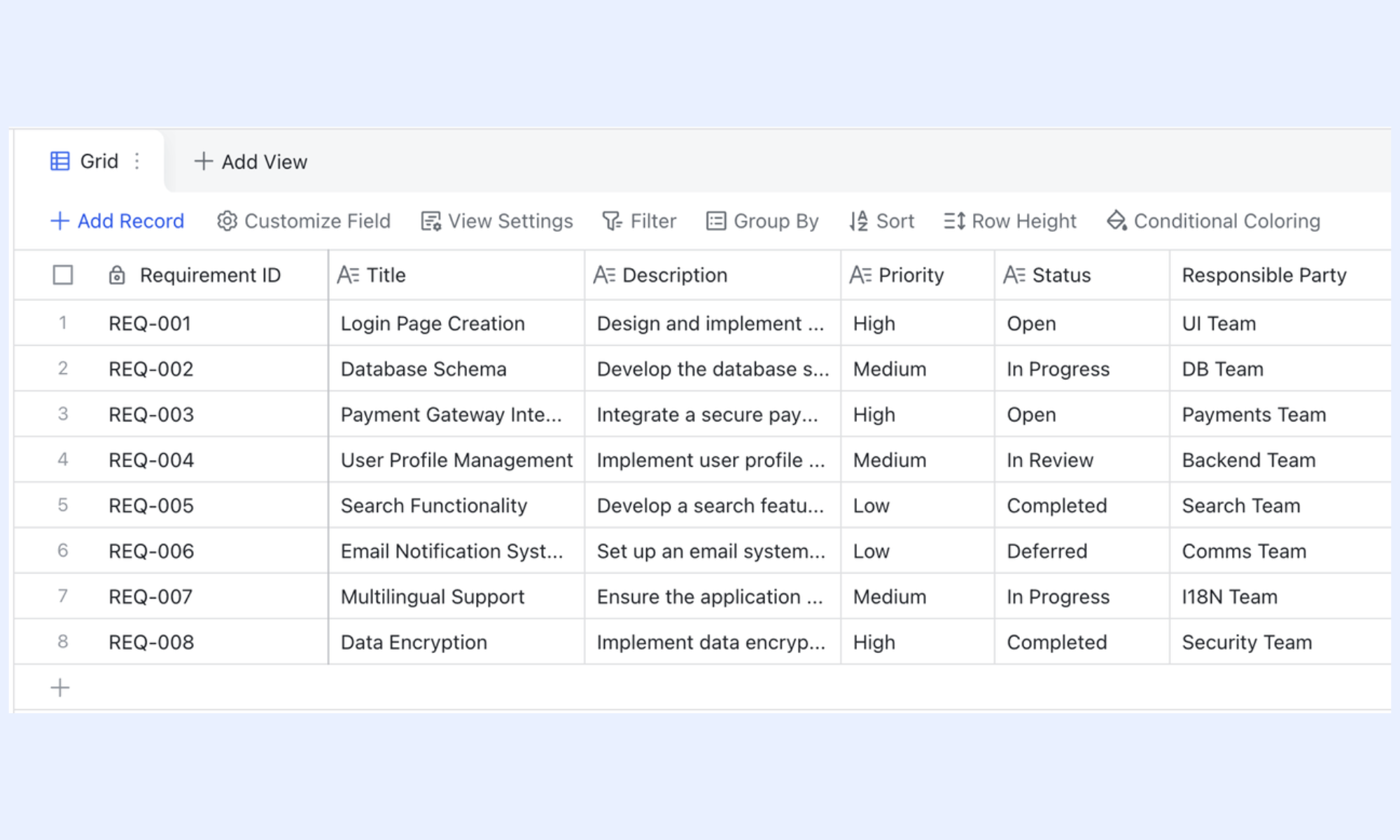Click the plus icon beside Add View

point(203,161)
